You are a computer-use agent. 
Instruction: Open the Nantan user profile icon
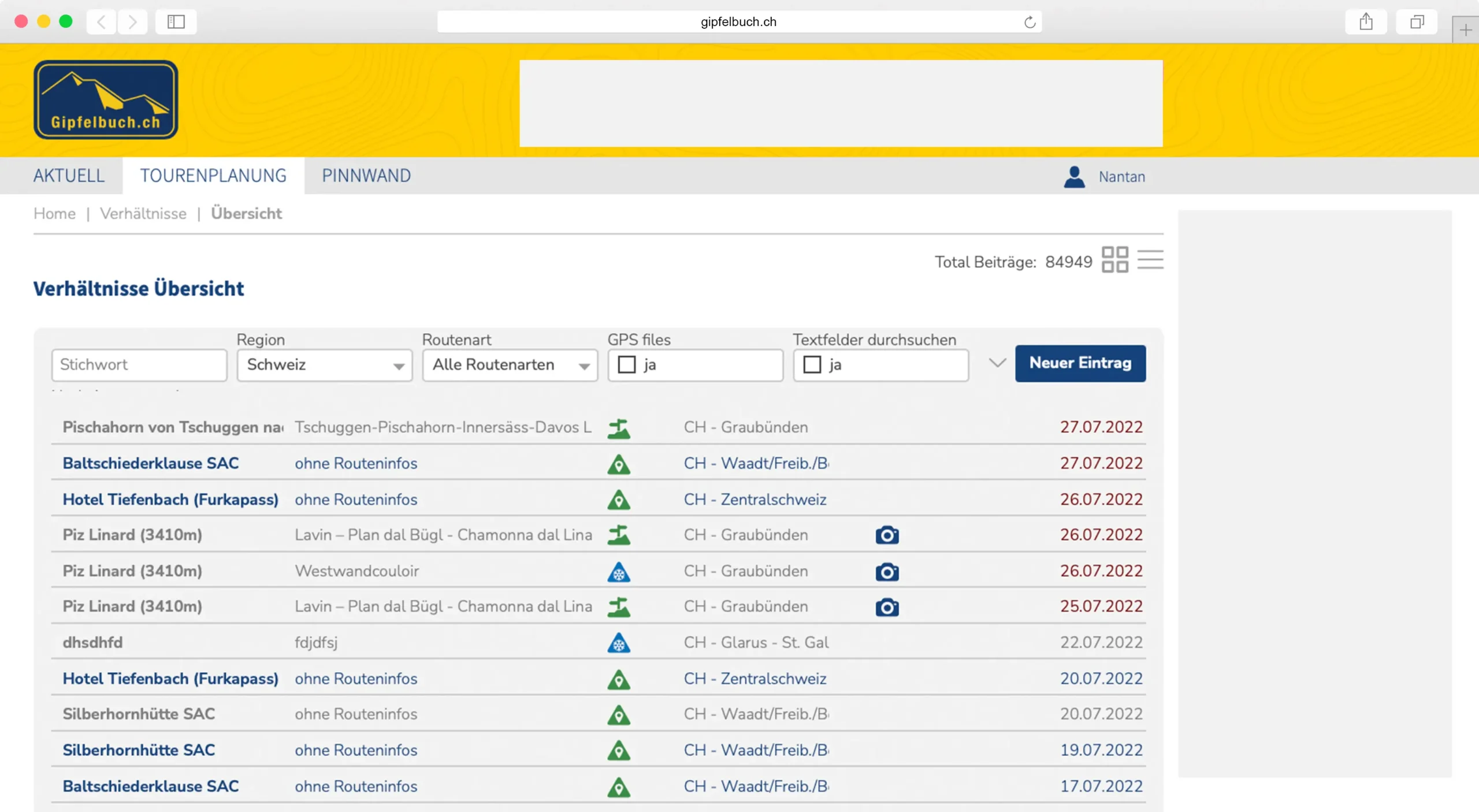(1074, 177)
